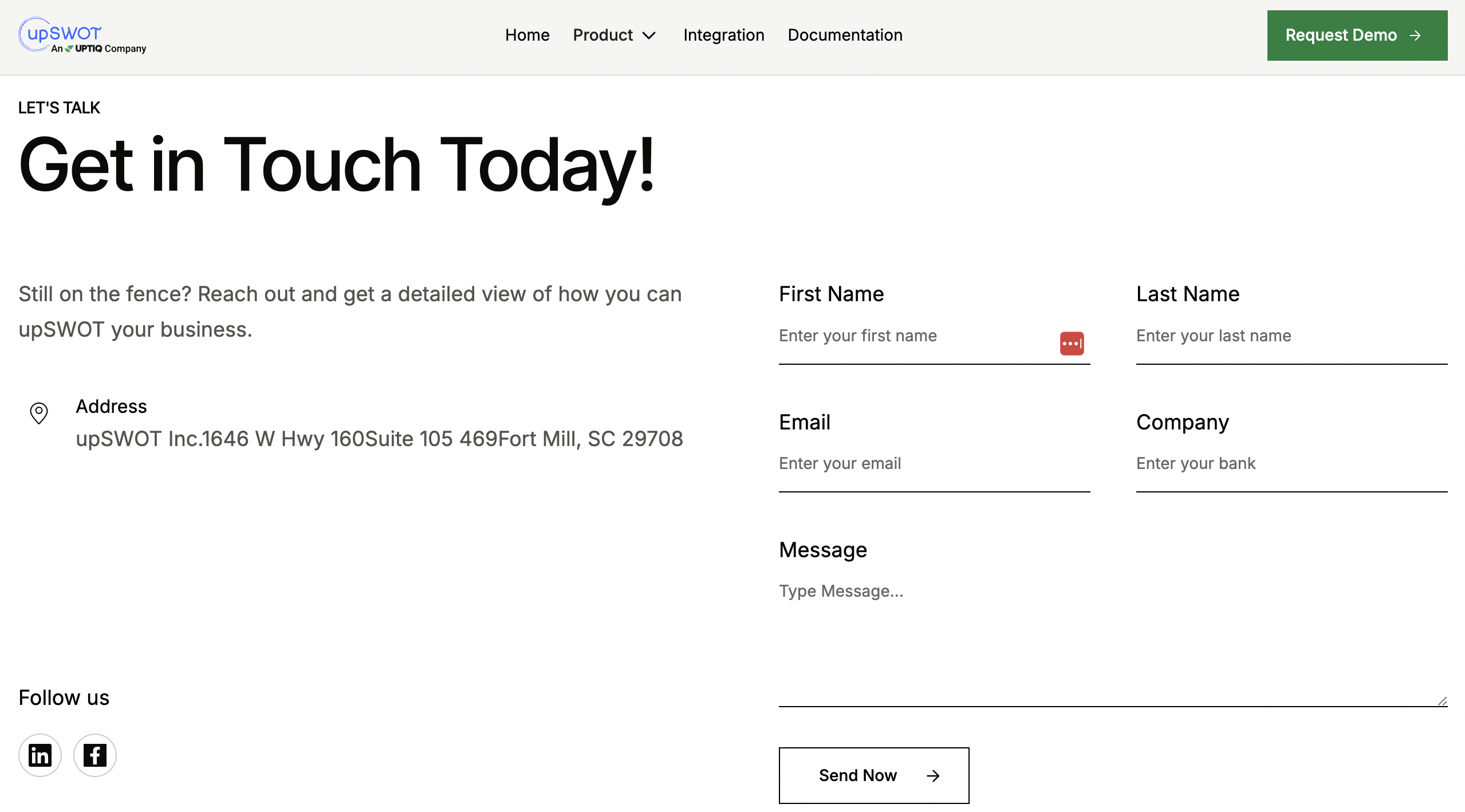
Task: Open the Product menu
Action: (603, 36)
